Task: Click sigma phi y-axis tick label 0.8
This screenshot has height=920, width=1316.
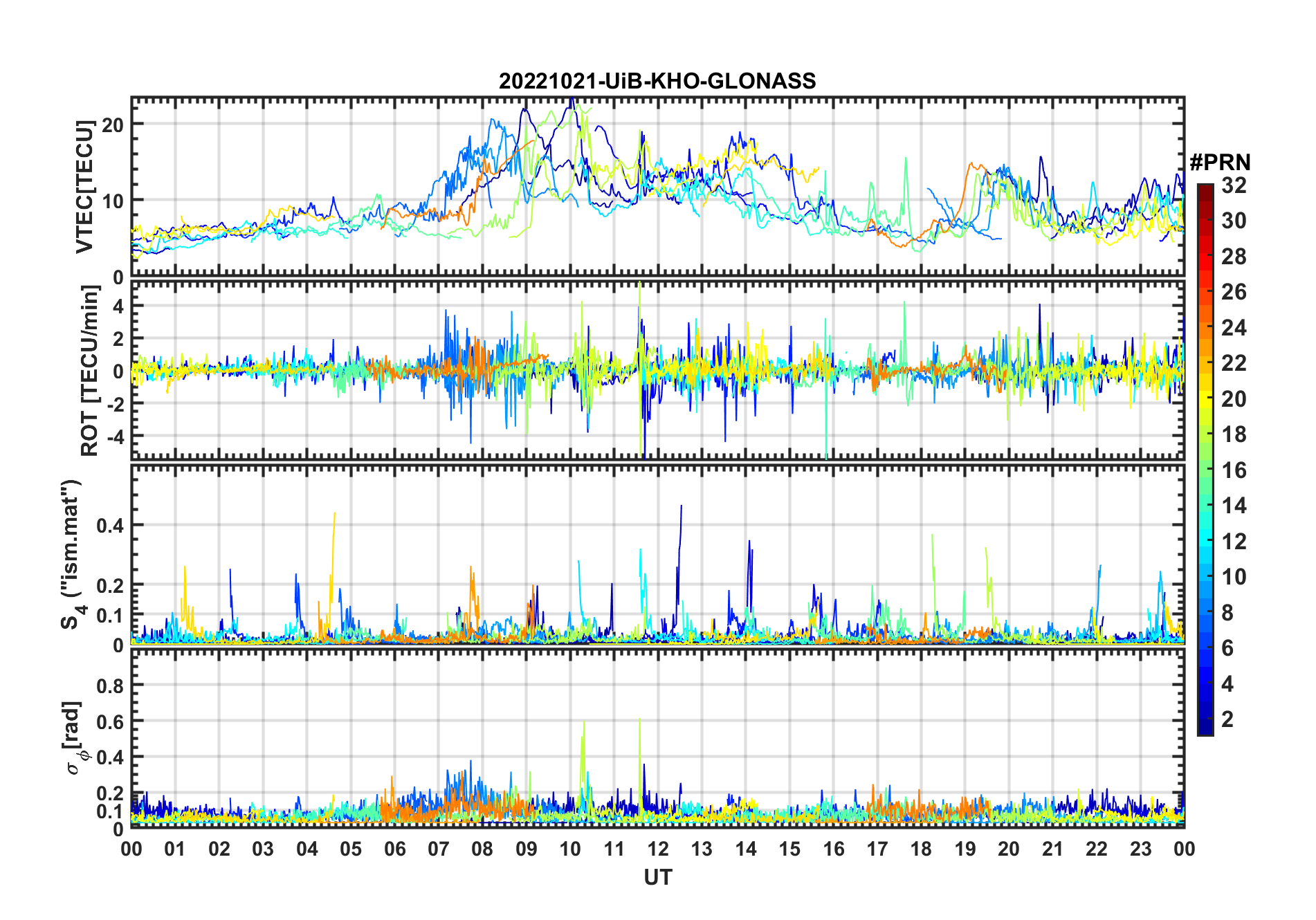Action: [x=110, y=686]
